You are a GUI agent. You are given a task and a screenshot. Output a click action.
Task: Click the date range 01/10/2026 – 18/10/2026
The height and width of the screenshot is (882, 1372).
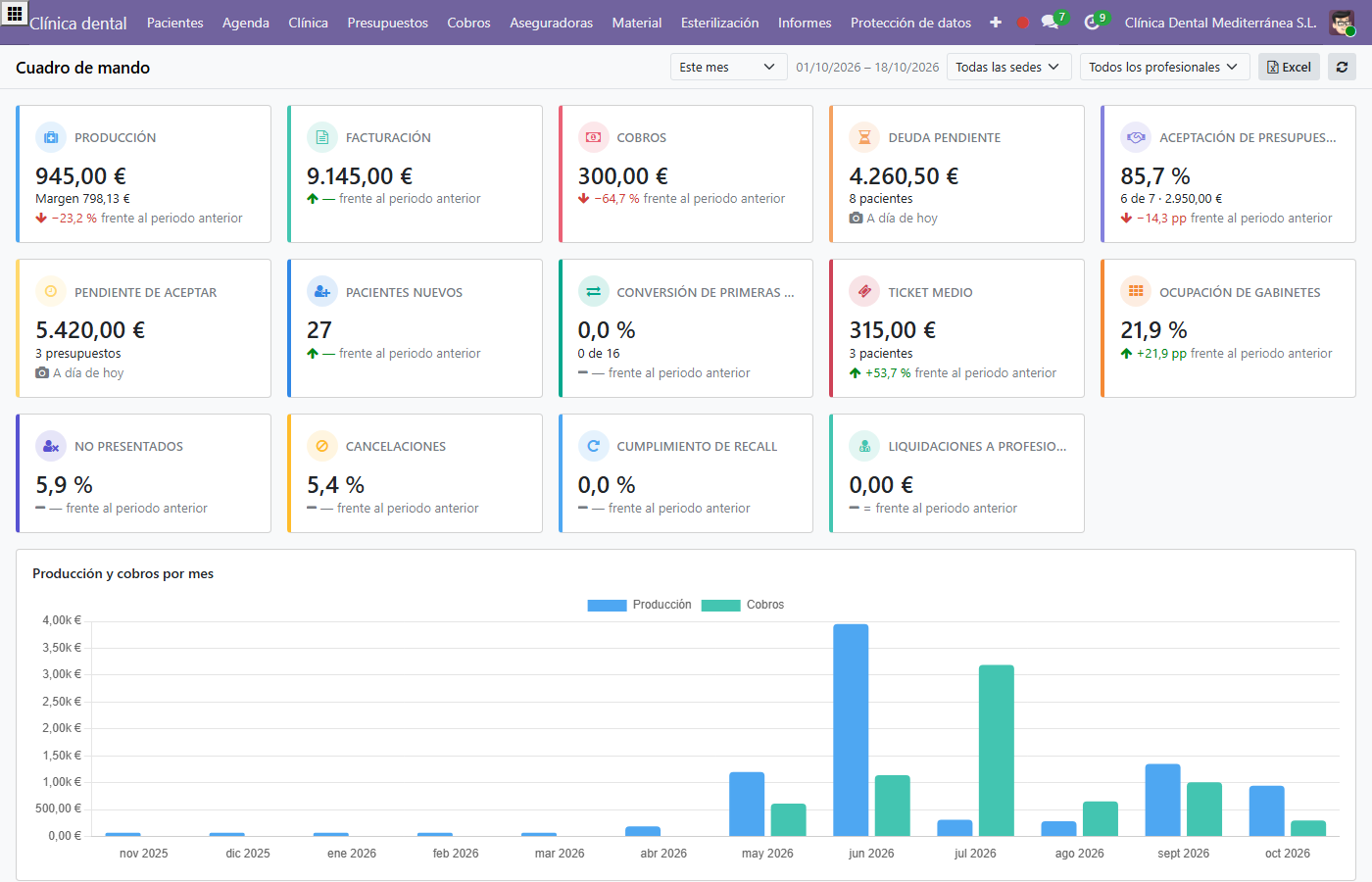click(x=867, y=68)
